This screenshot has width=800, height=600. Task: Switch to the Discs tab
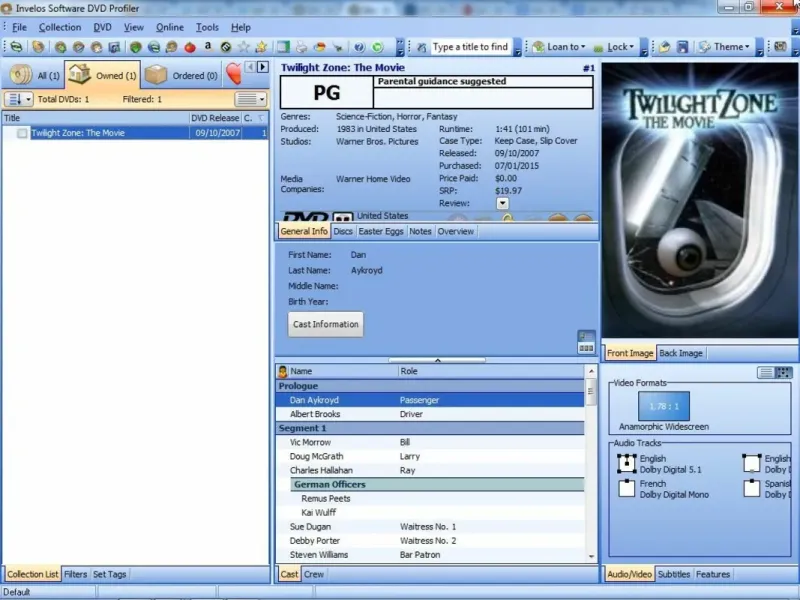343,232
